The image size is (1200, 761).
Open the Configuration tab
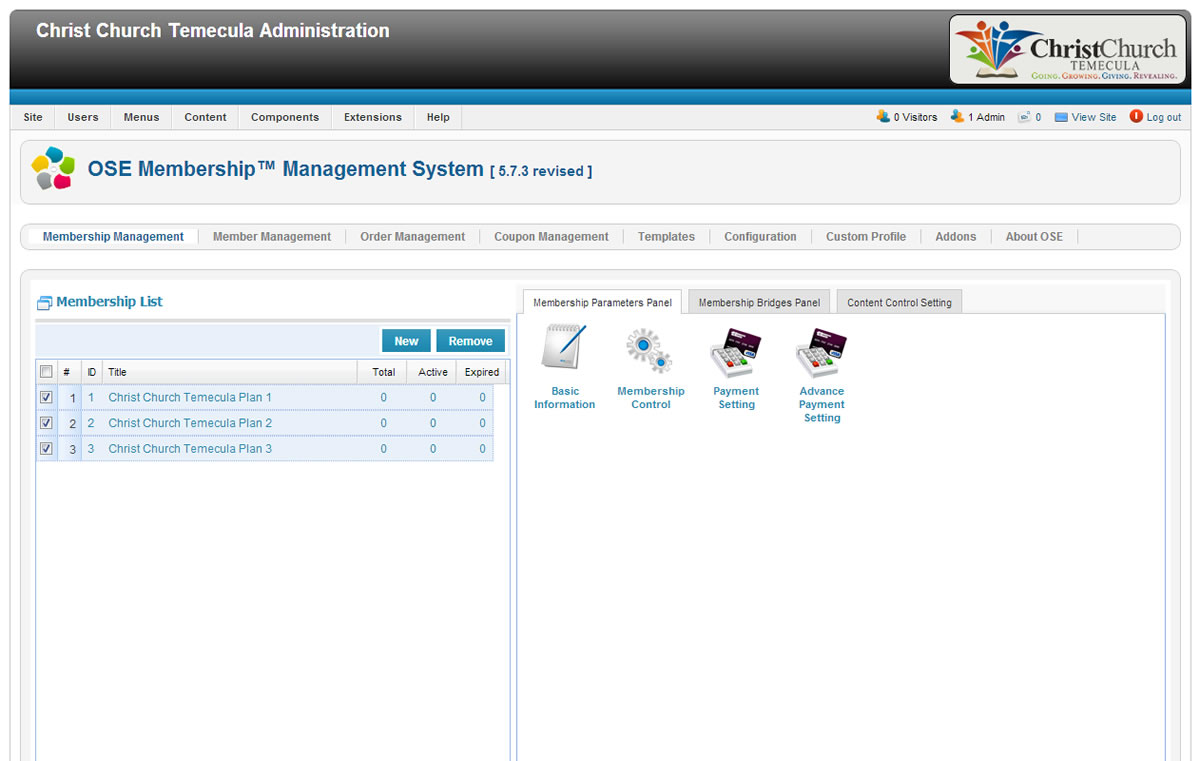pyautogui.click(x=760, y=237)
